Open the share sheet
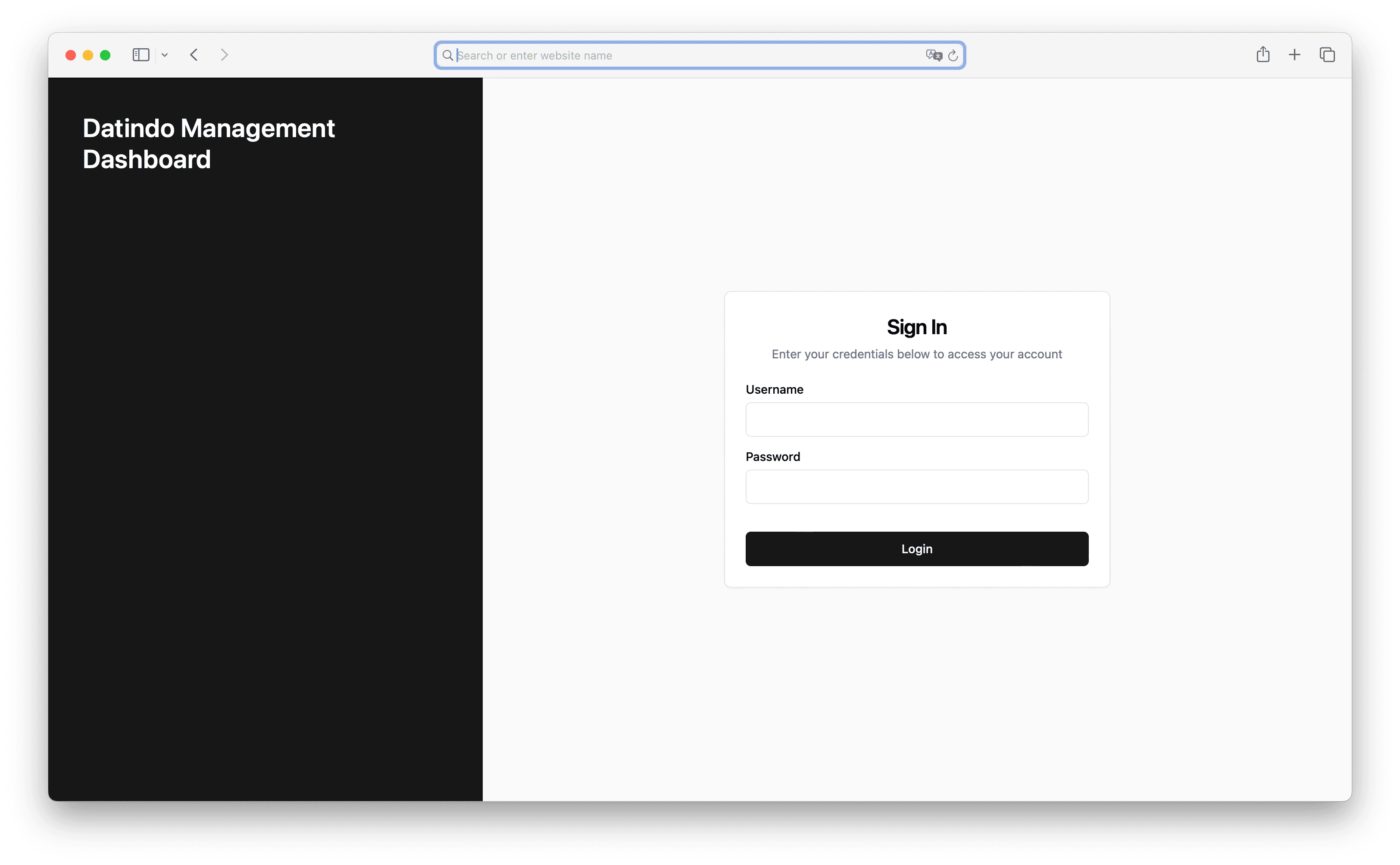Image resolution: width=1400 pixels, height=865 pixels. point(1263,54)
